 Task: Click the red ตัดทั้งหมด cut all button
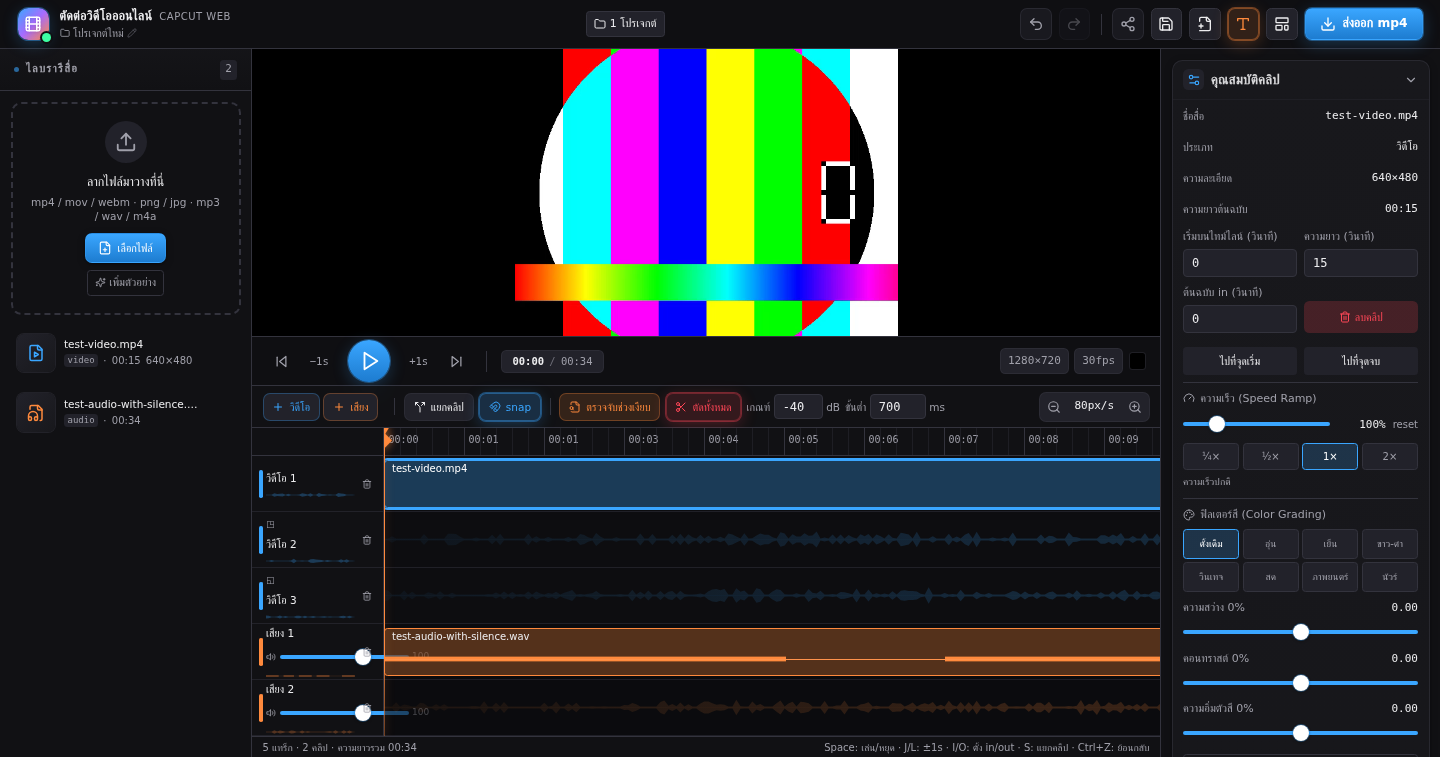pos(703,407)
